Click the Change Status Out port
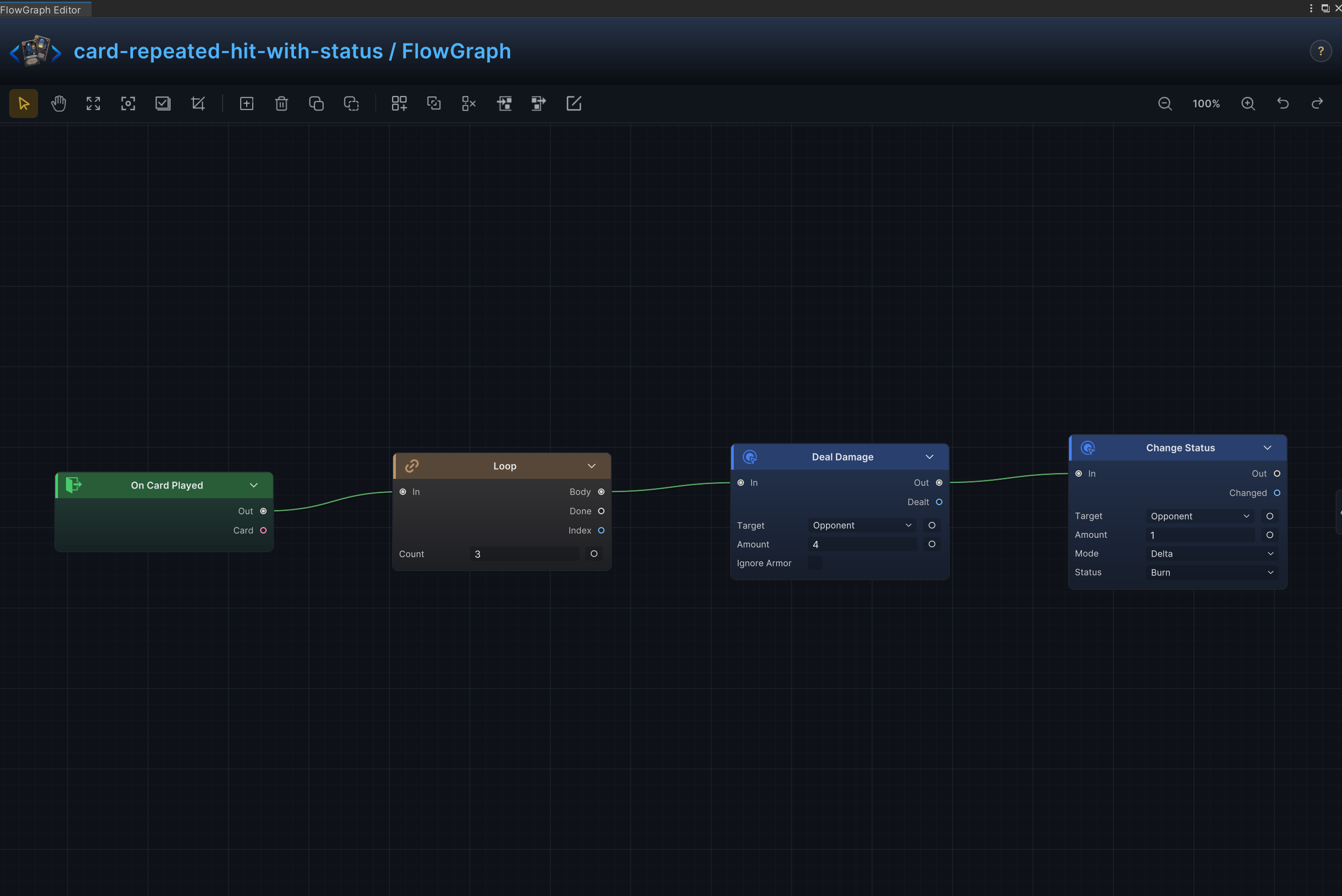 tap(1277, 473)
